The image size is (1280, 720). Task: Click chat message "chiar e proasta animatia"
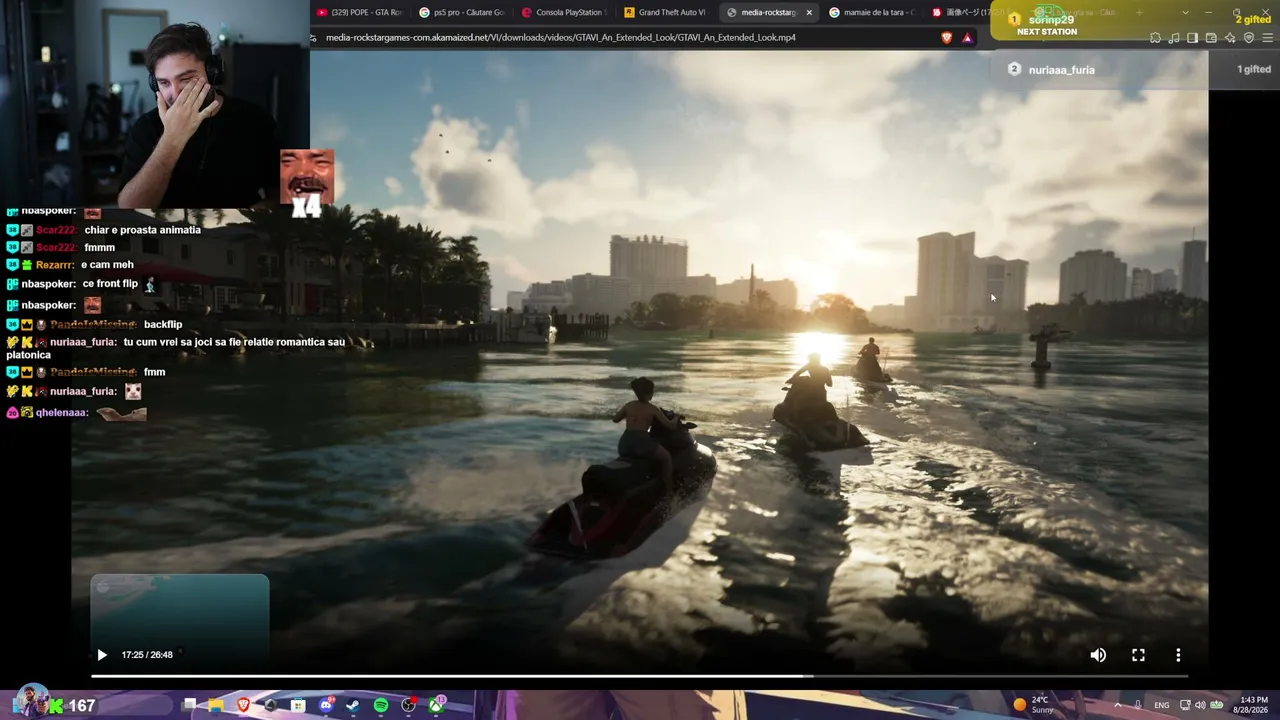(143, 230)
